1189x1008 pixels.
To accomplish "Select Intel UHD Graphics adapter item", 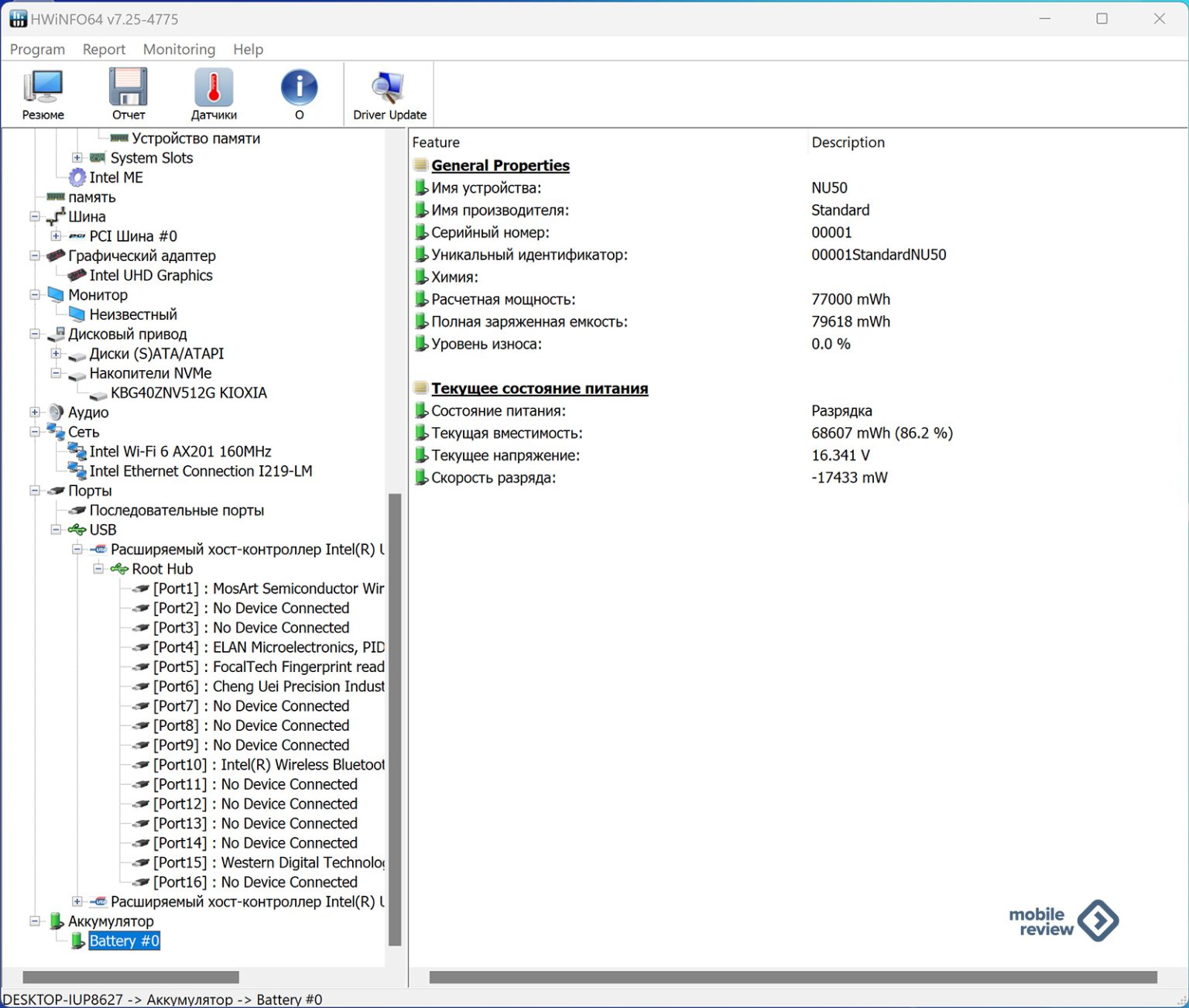I will pos(151,276).
